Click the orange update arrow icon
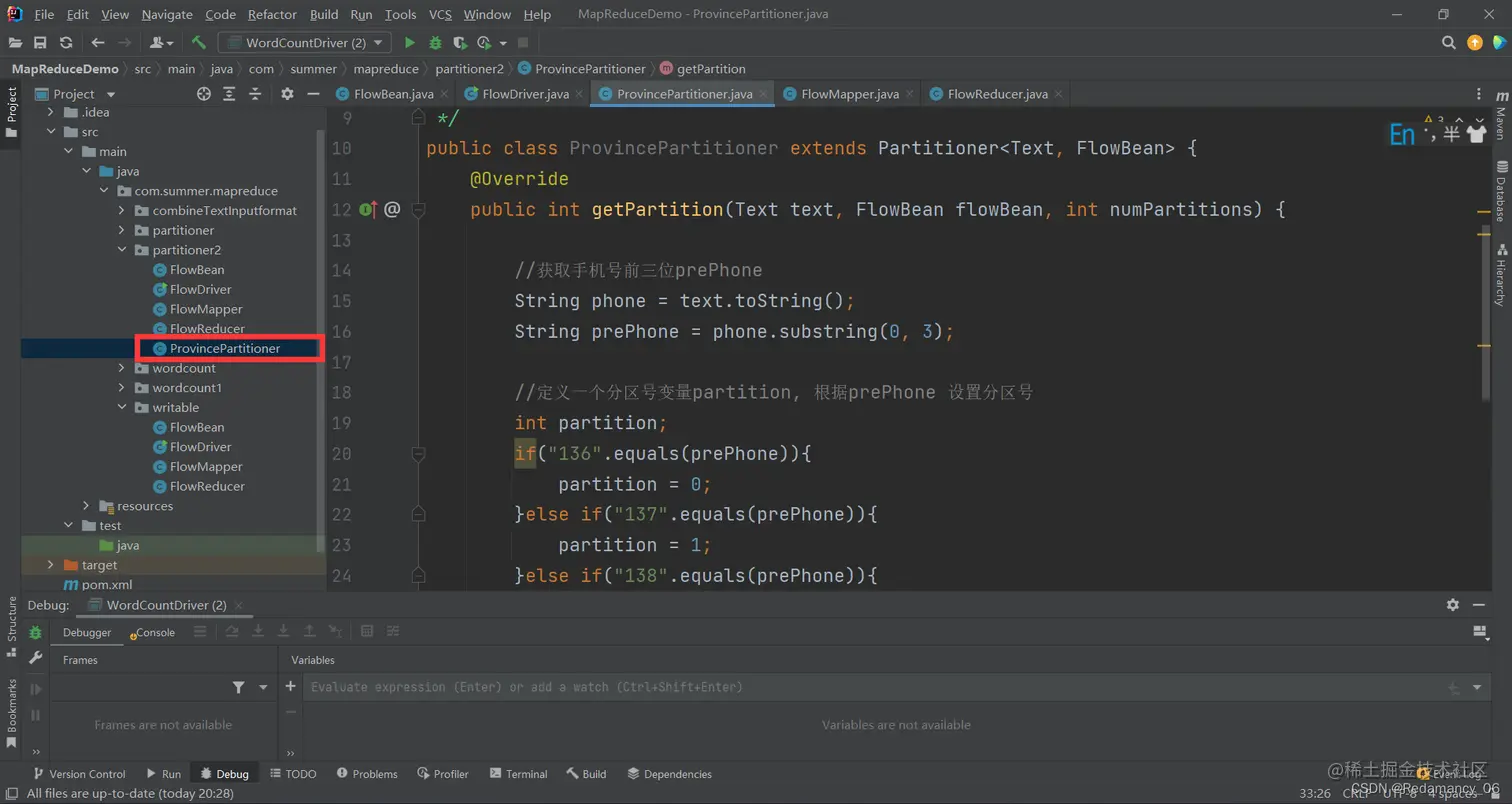The height and width of the screenshot is (804, 1512). pyautogui.click(x=1475, y=43)
